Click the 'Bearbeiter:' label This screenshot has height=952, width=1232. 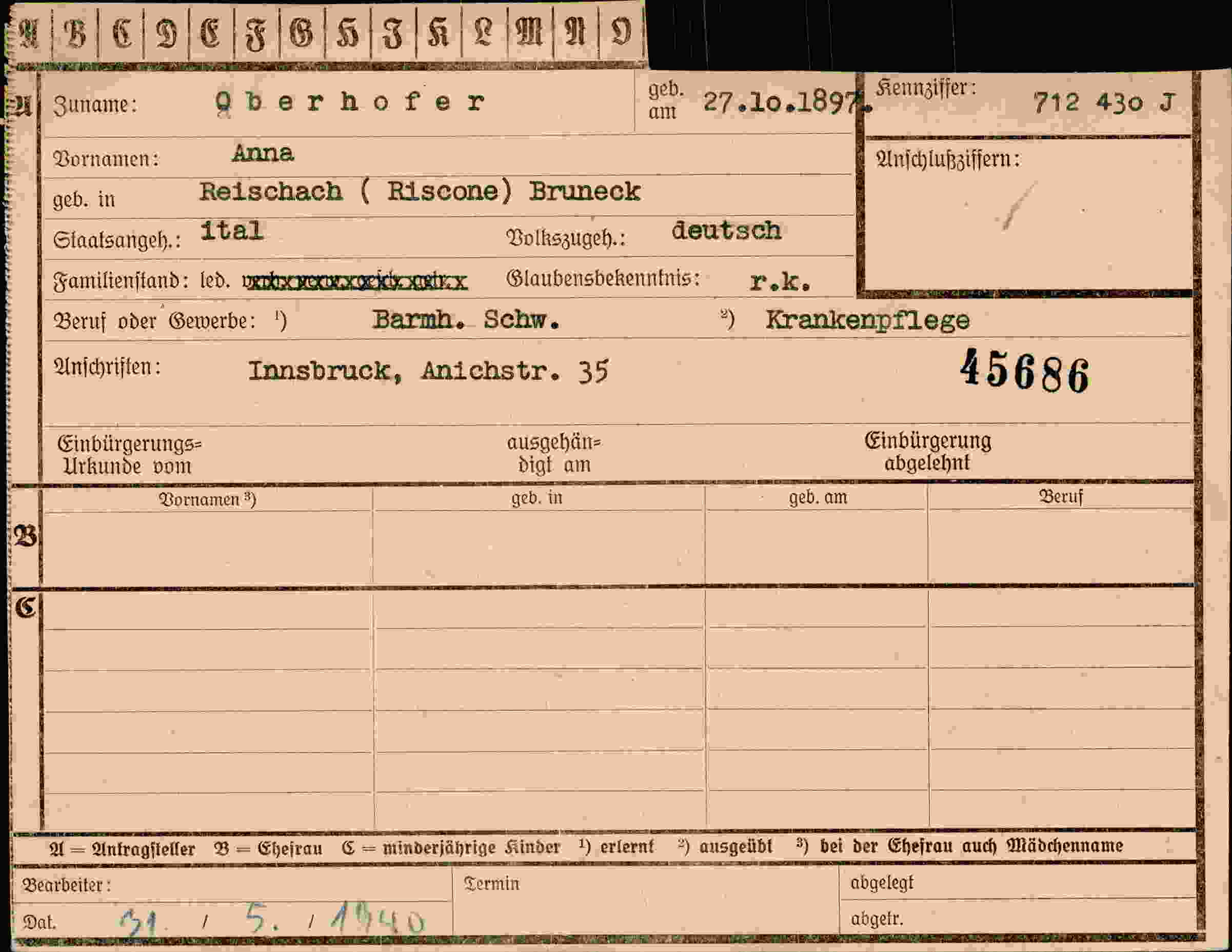(67, 885)
